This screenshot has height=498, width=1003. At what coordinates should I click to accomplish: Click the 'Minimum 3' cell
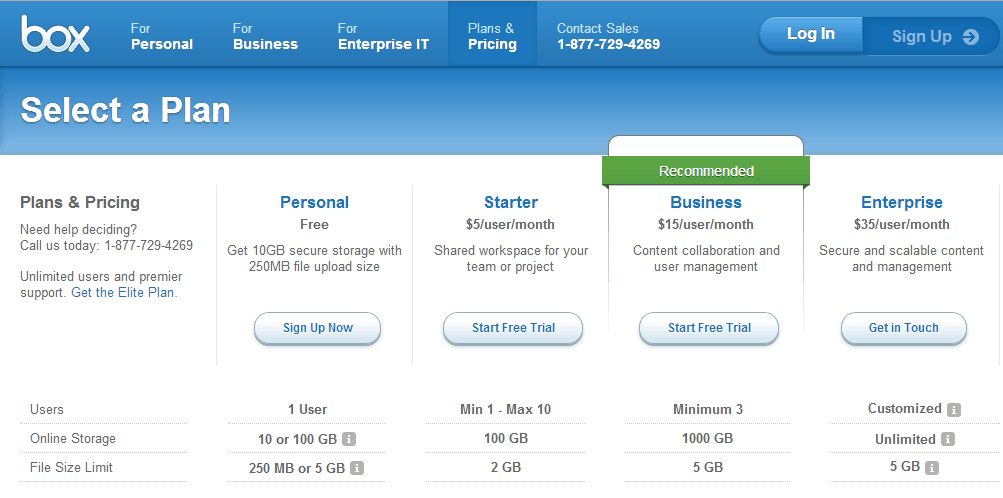707,410
